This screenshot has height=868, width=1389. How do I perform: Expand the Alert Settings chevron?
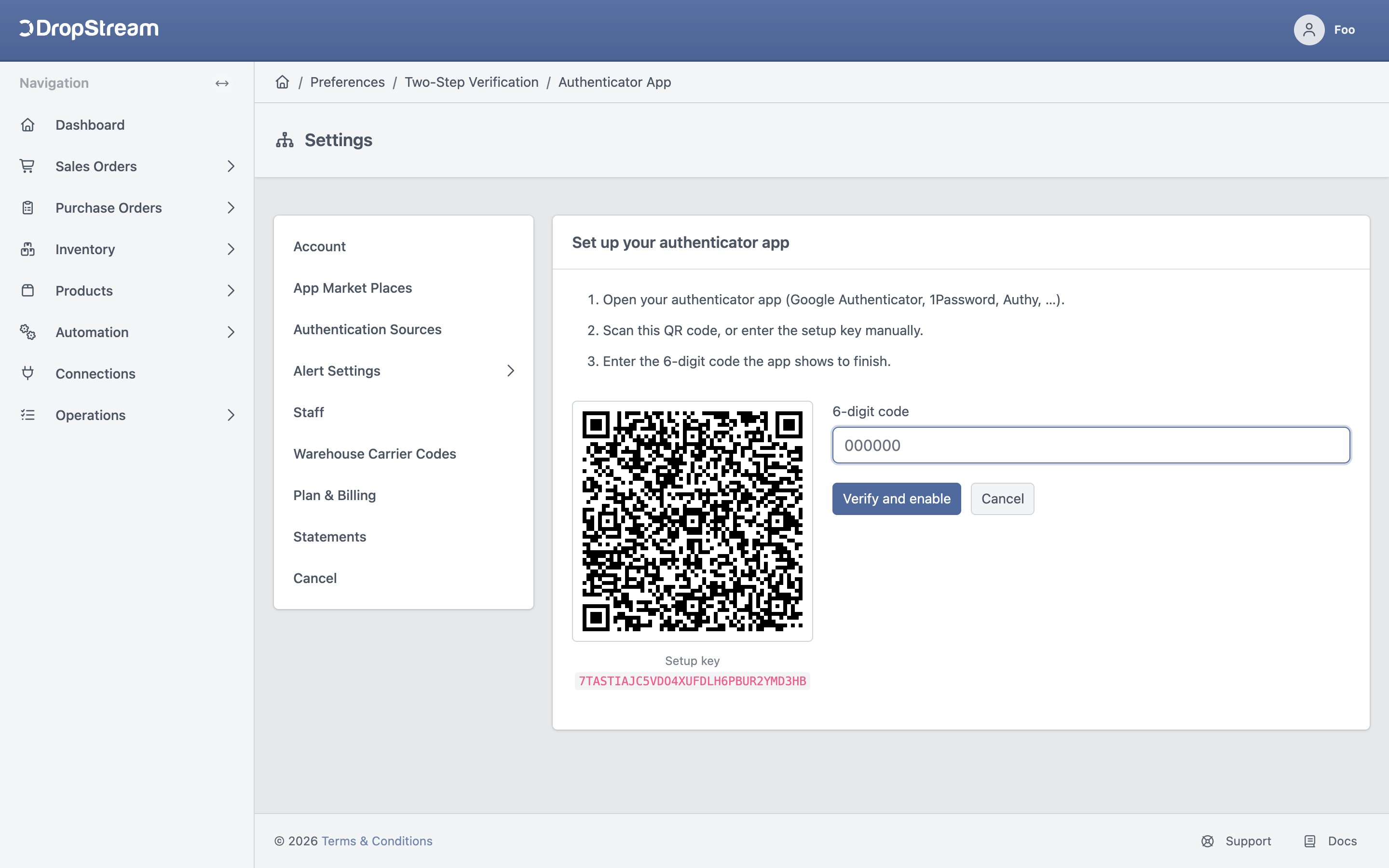coord(510,371)
